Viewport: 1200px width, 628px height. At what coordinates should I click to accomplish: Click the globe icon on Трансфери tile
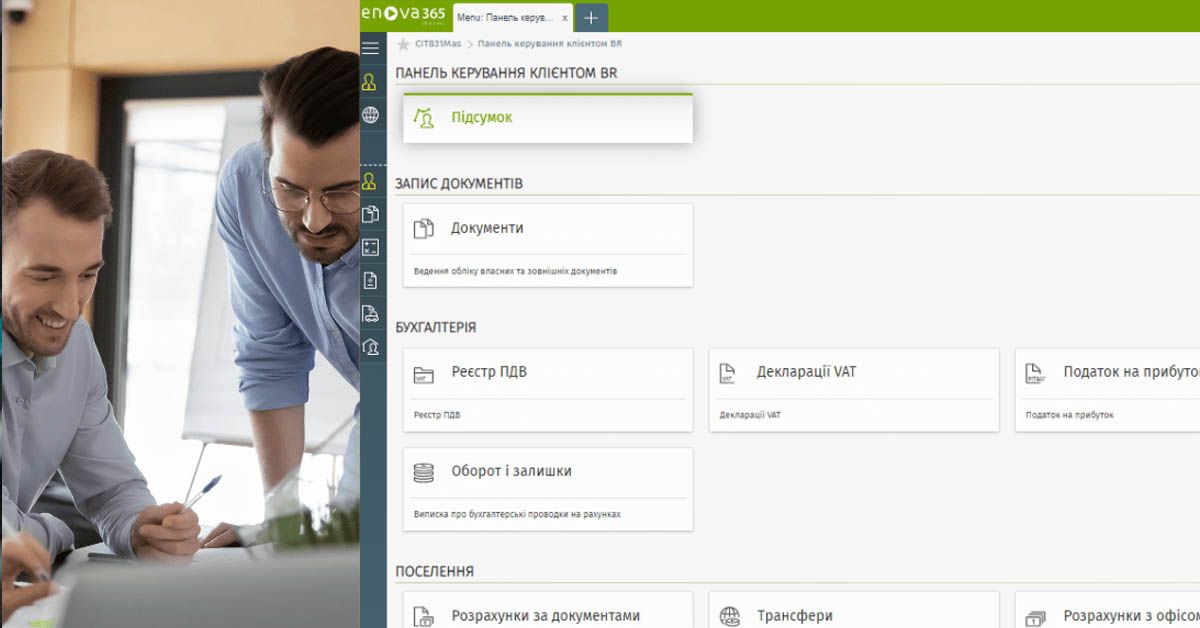(730, 615)
